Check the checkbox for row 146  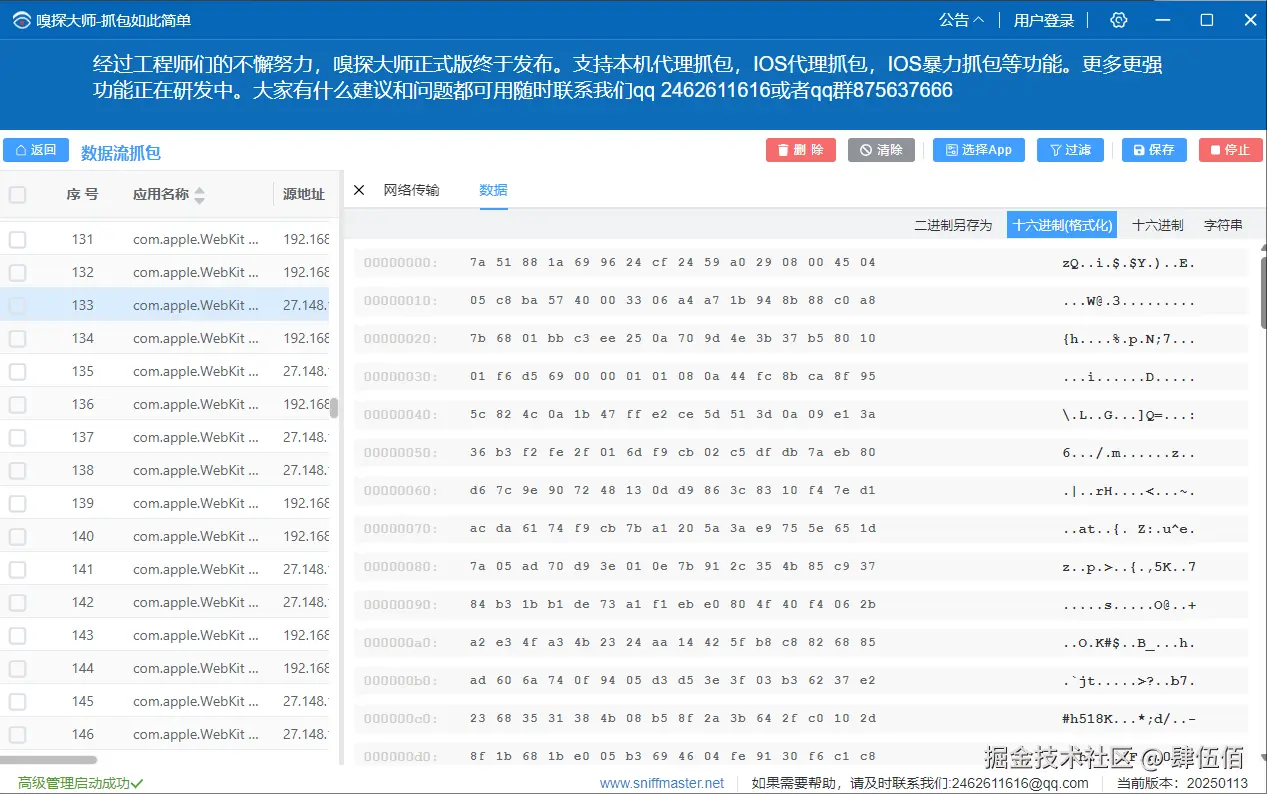pos(17,733)
